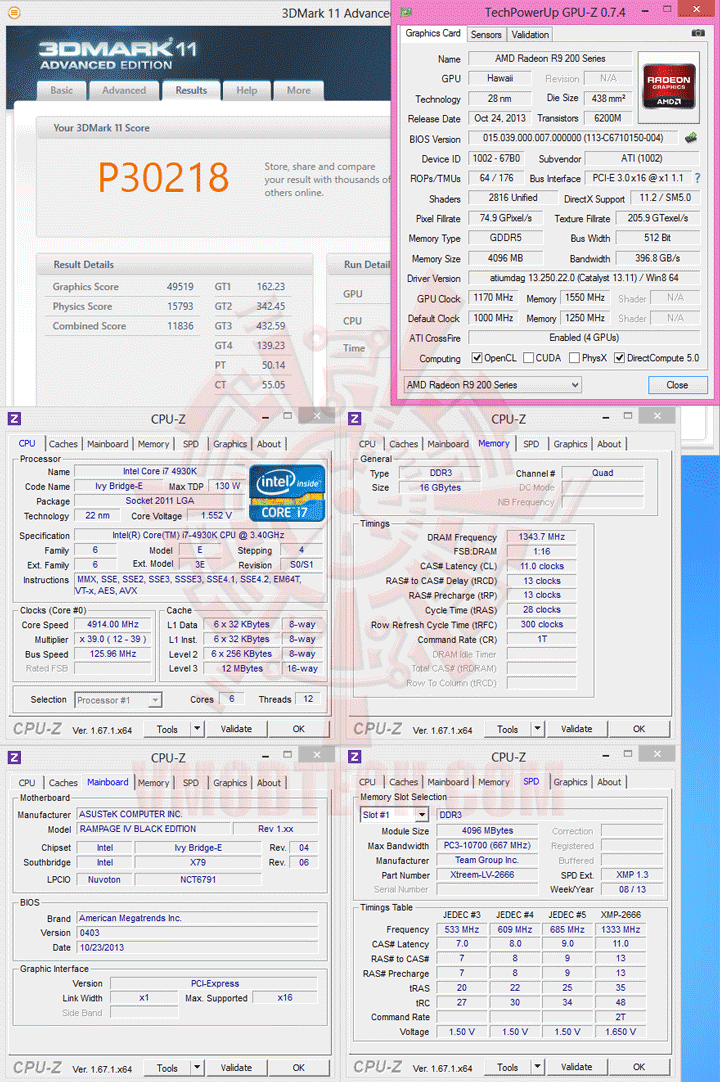The width and height of the screenshot is (720, 1082).
Task: Click the Channel # Quad field
Action: tap(603, 473)
